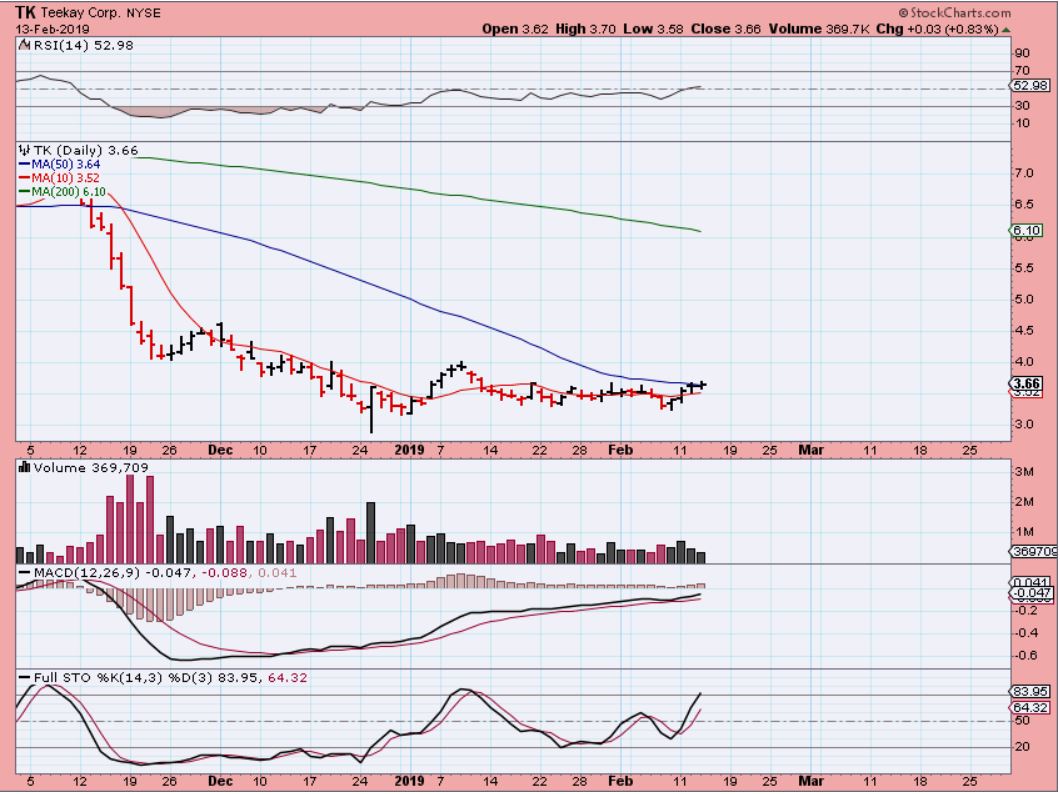Screen dimensions: 1060x794
Task: Click the candlestick icon beside TK (Daily)
Action: pyautogui.click(x=24, y=150)
